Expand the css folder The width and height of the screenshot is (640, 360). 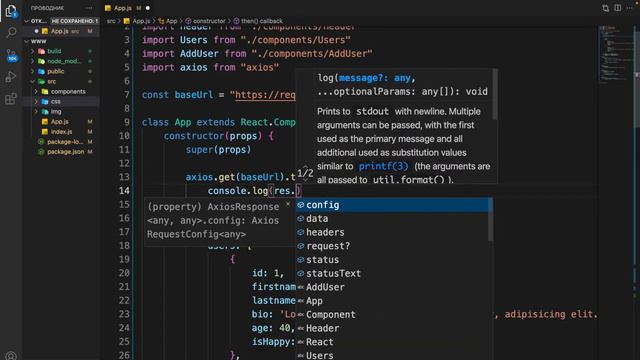tap(36, 102)
